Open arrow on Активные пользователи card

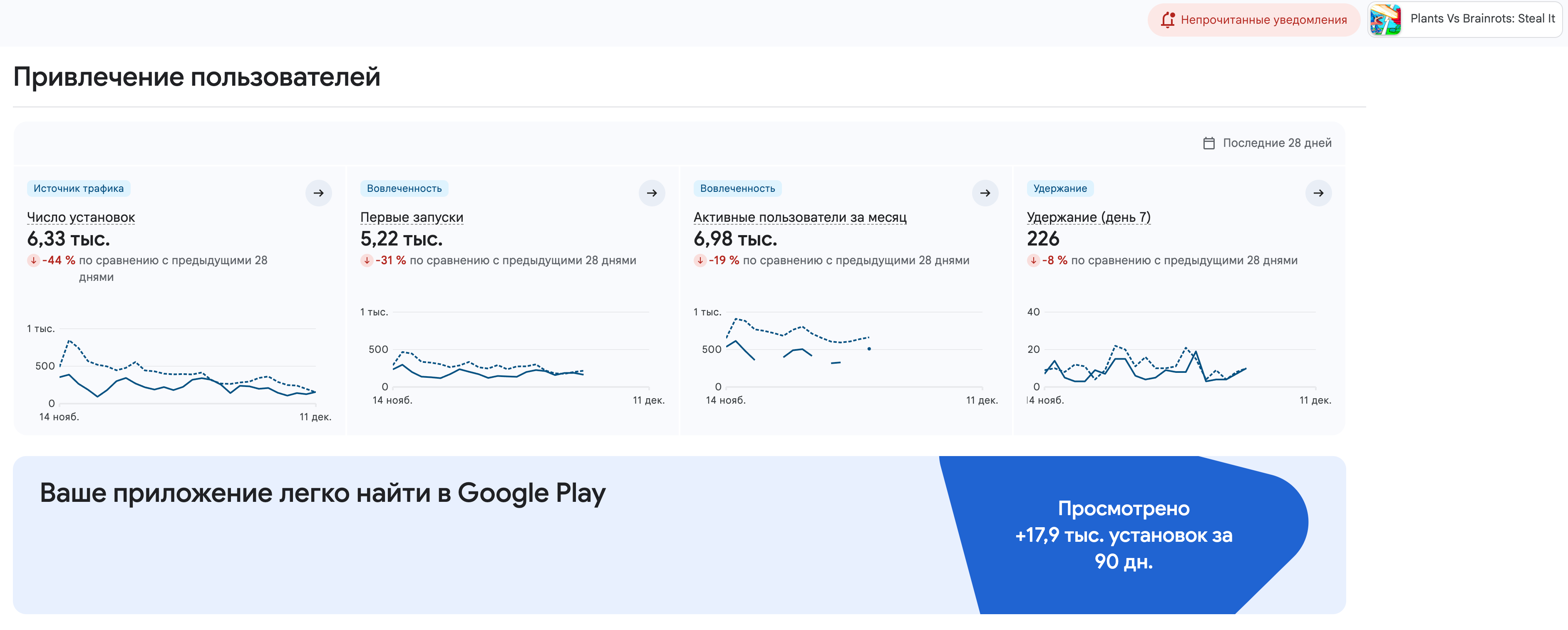(984, 193)
